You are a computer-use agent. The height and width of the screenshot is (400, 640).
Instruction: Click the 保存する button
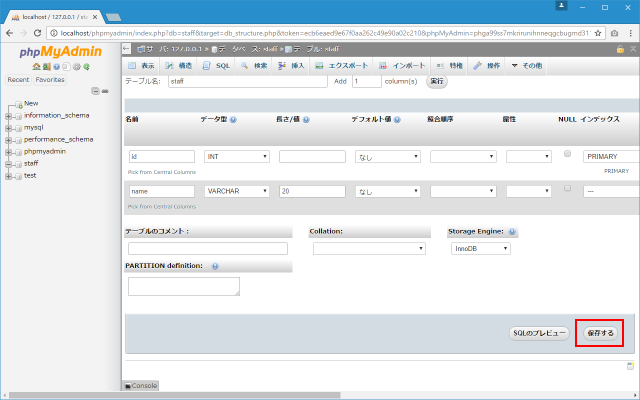(x=601, y=332)
